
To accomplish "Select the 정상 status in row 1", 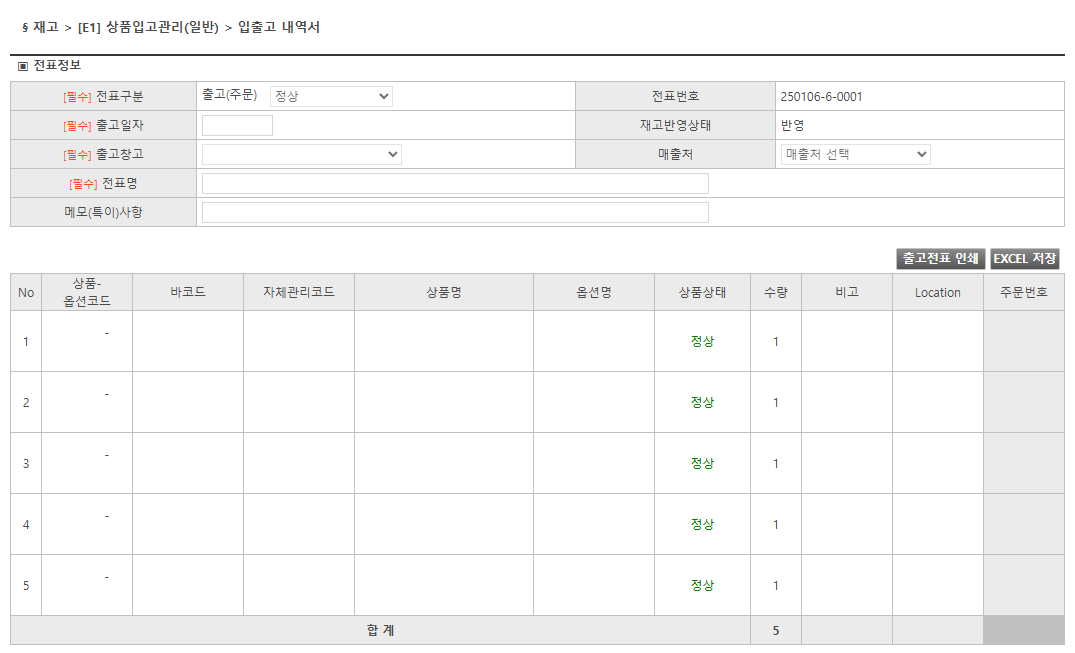I will click(702, 340).
